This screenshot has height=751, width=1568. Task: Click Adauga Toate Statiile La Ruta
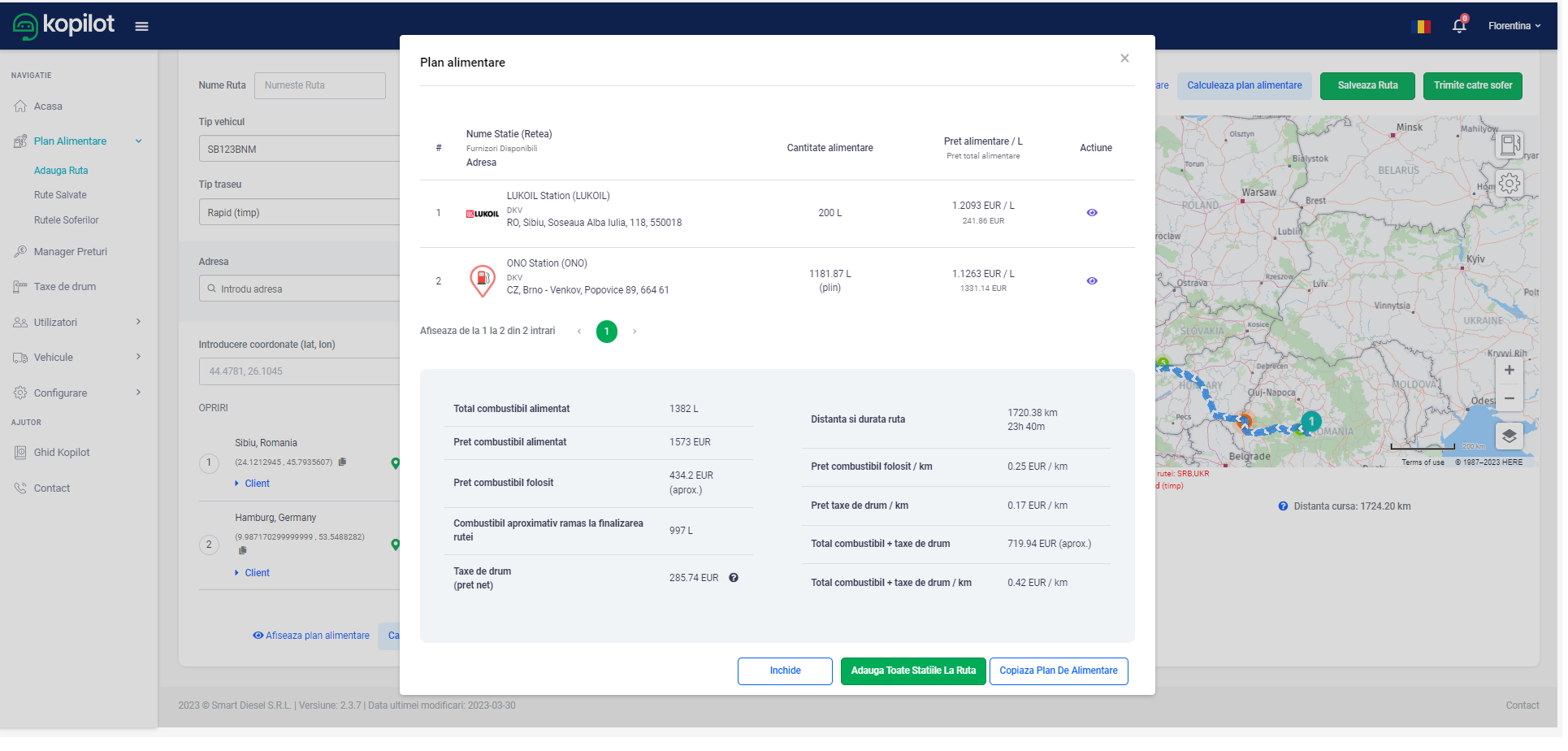click(912, 671)
